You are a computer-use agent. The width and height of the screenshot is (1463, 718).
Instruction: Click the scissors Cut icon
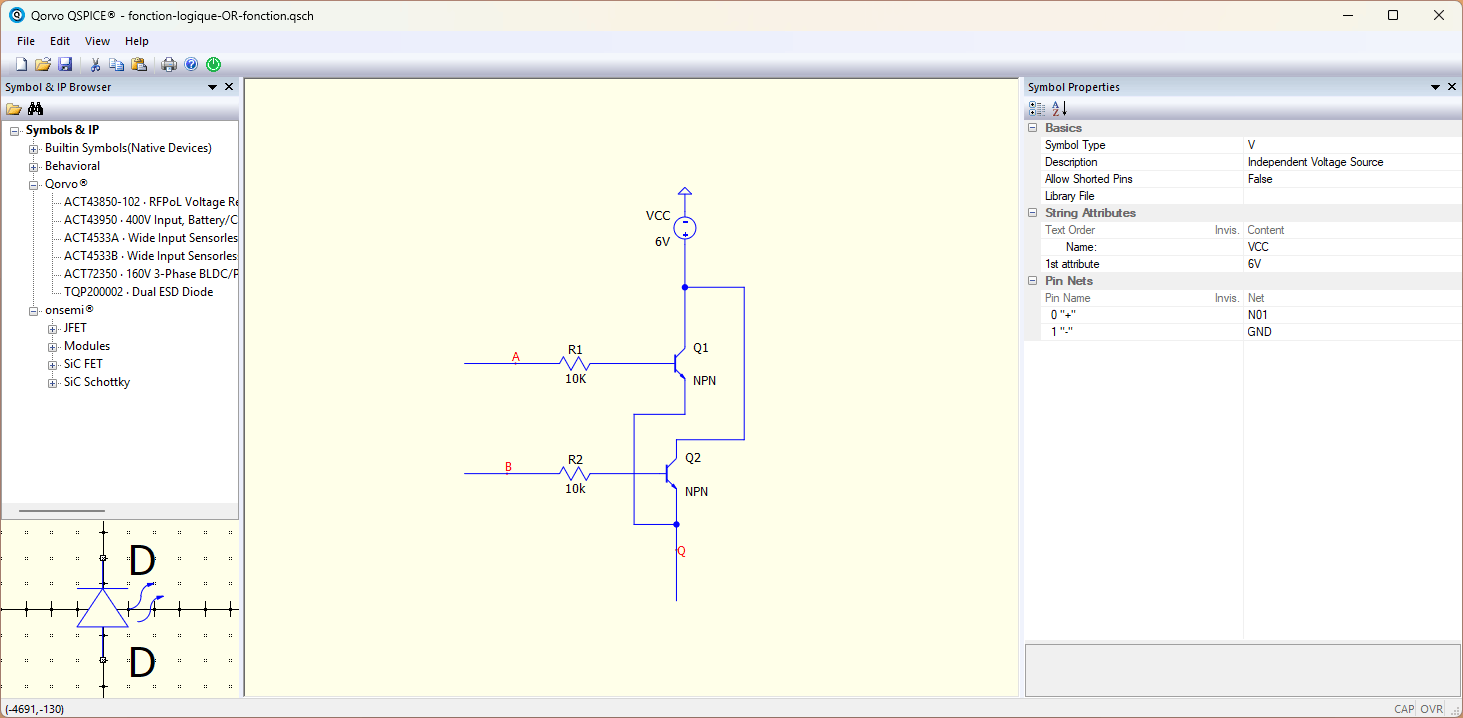[96, 64]
